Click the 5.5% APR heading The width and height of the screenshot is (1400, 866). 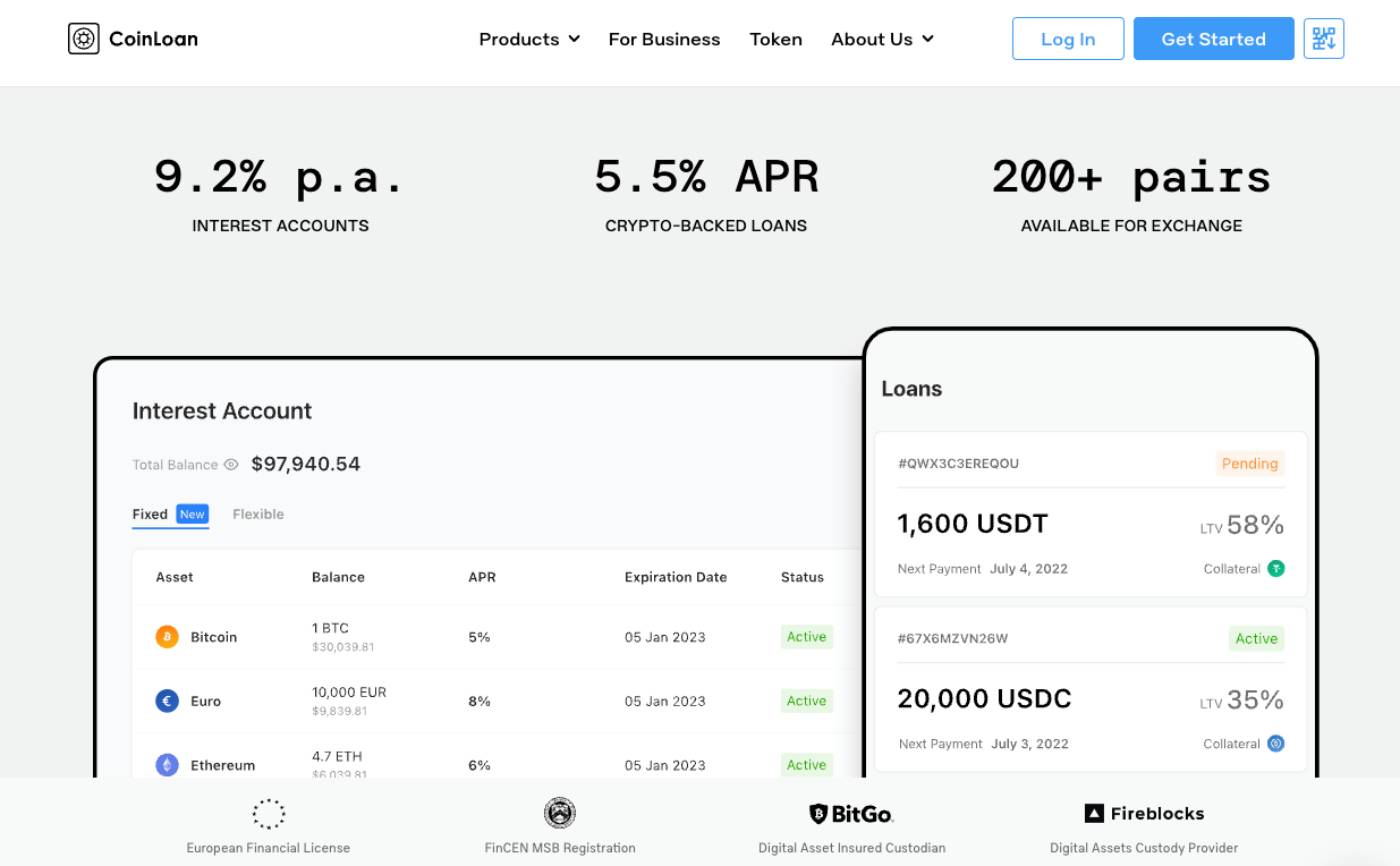706,177
